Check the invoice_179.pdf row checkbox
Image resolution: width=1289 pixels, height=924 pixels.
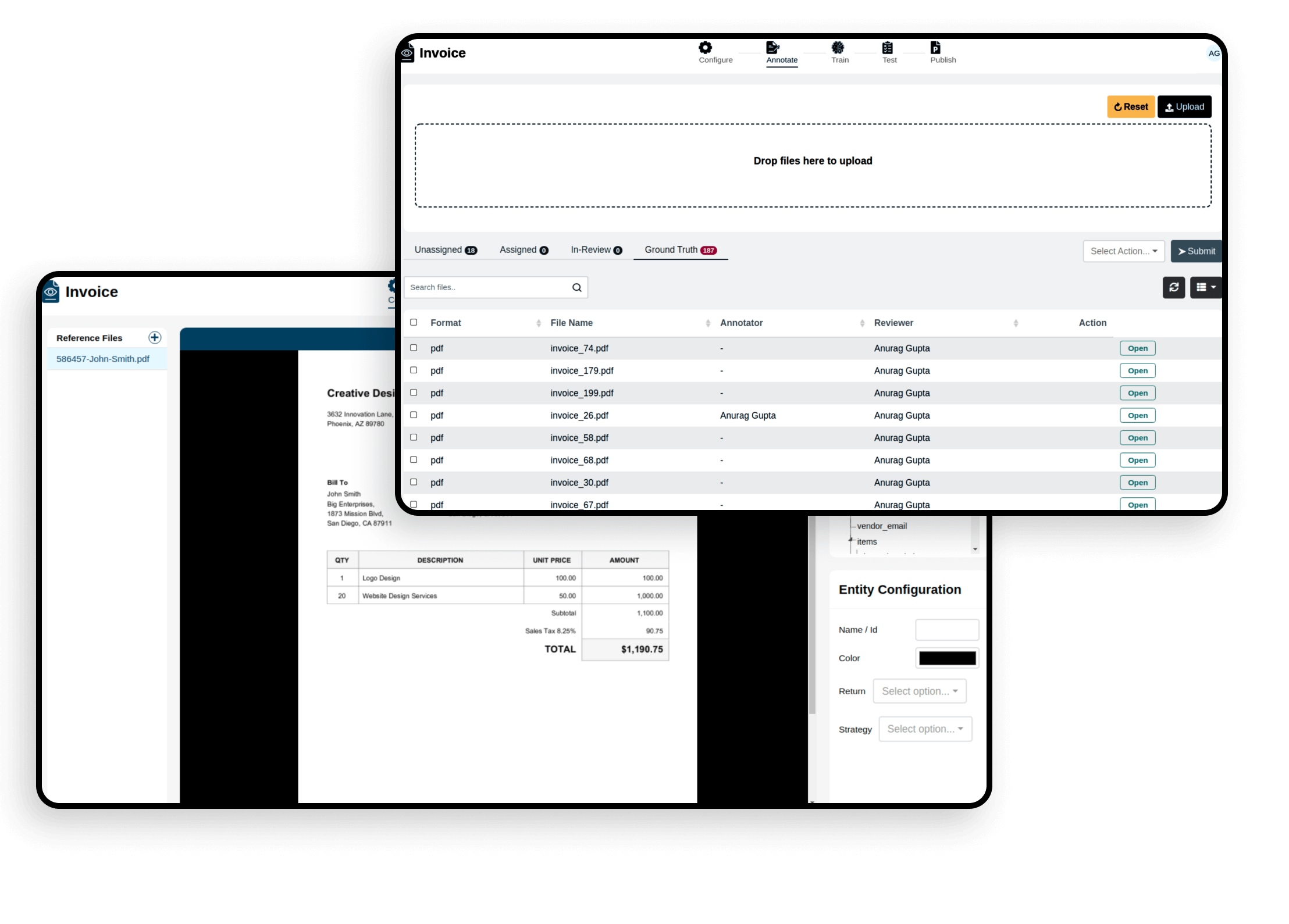tap(414, 370)
